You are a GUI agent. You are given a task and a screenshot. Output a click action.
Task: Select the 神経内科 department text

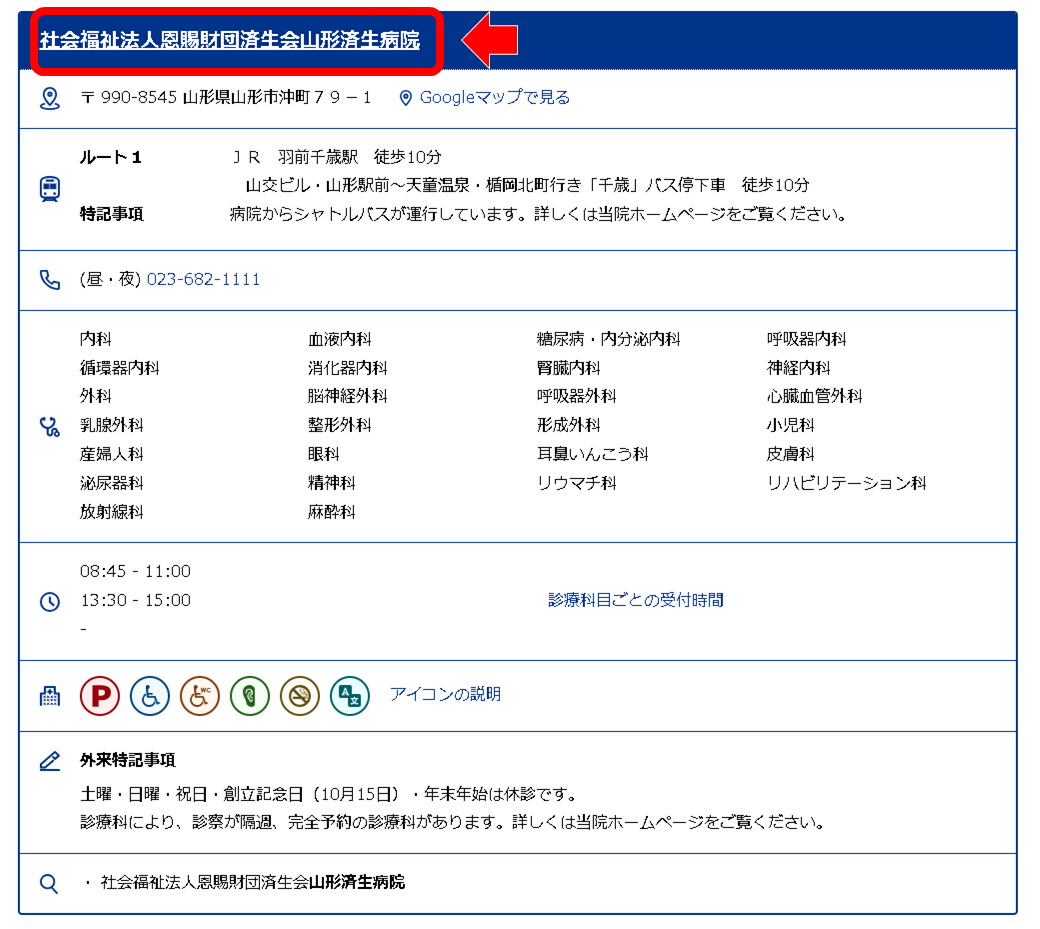click(x=798, y=368)
